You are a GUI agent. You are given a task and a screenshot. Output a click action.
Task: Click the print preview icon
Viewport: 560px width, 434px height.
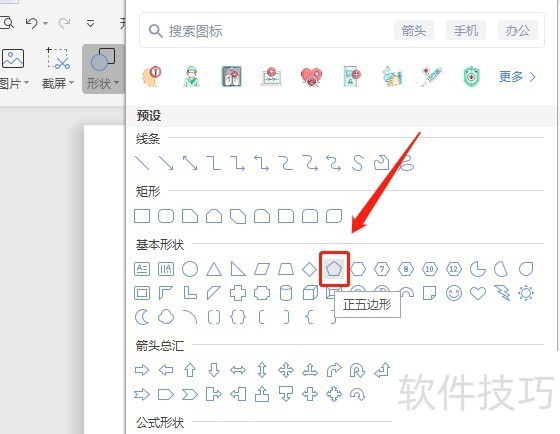click(6, 23)
